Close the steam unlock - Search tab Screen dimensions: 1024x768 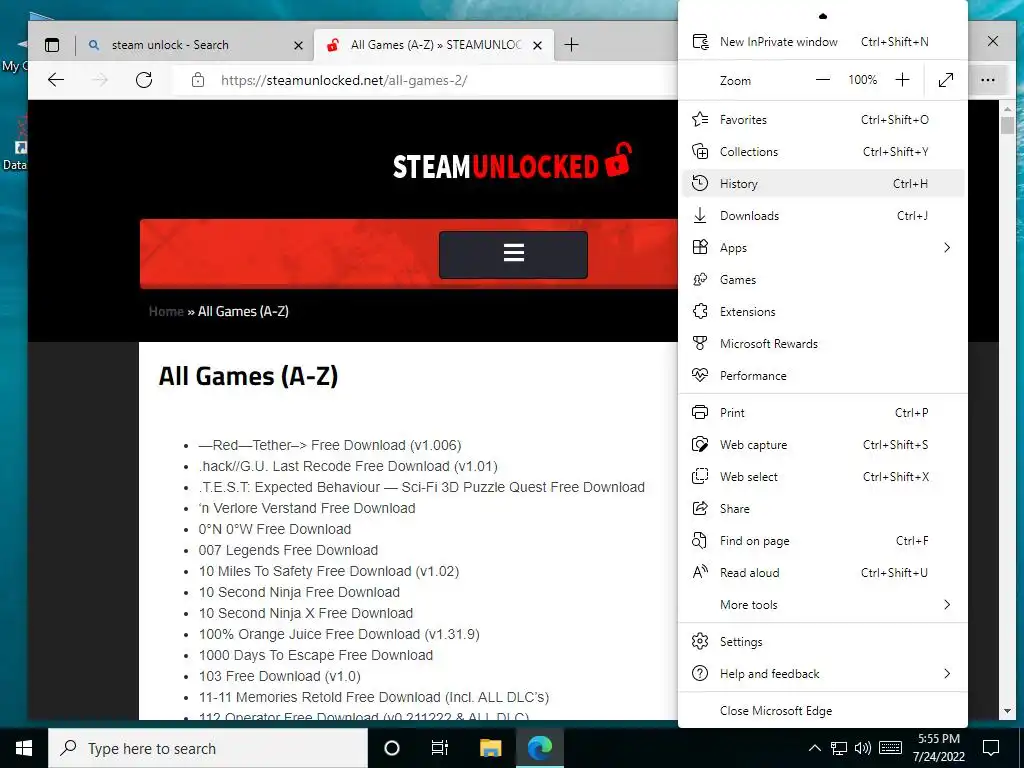pyautogui.click(x=298, y=45)
